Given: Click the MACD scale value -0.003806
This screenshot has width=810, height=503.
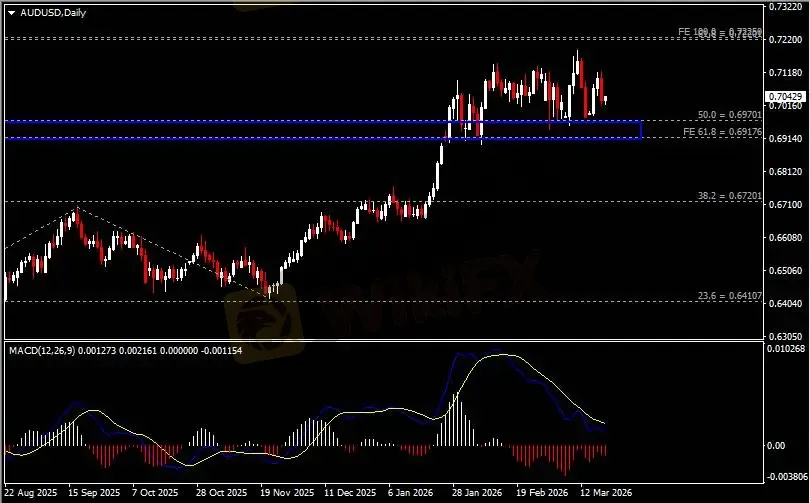Looking at the screenshot, I should [x=786, y=477].
